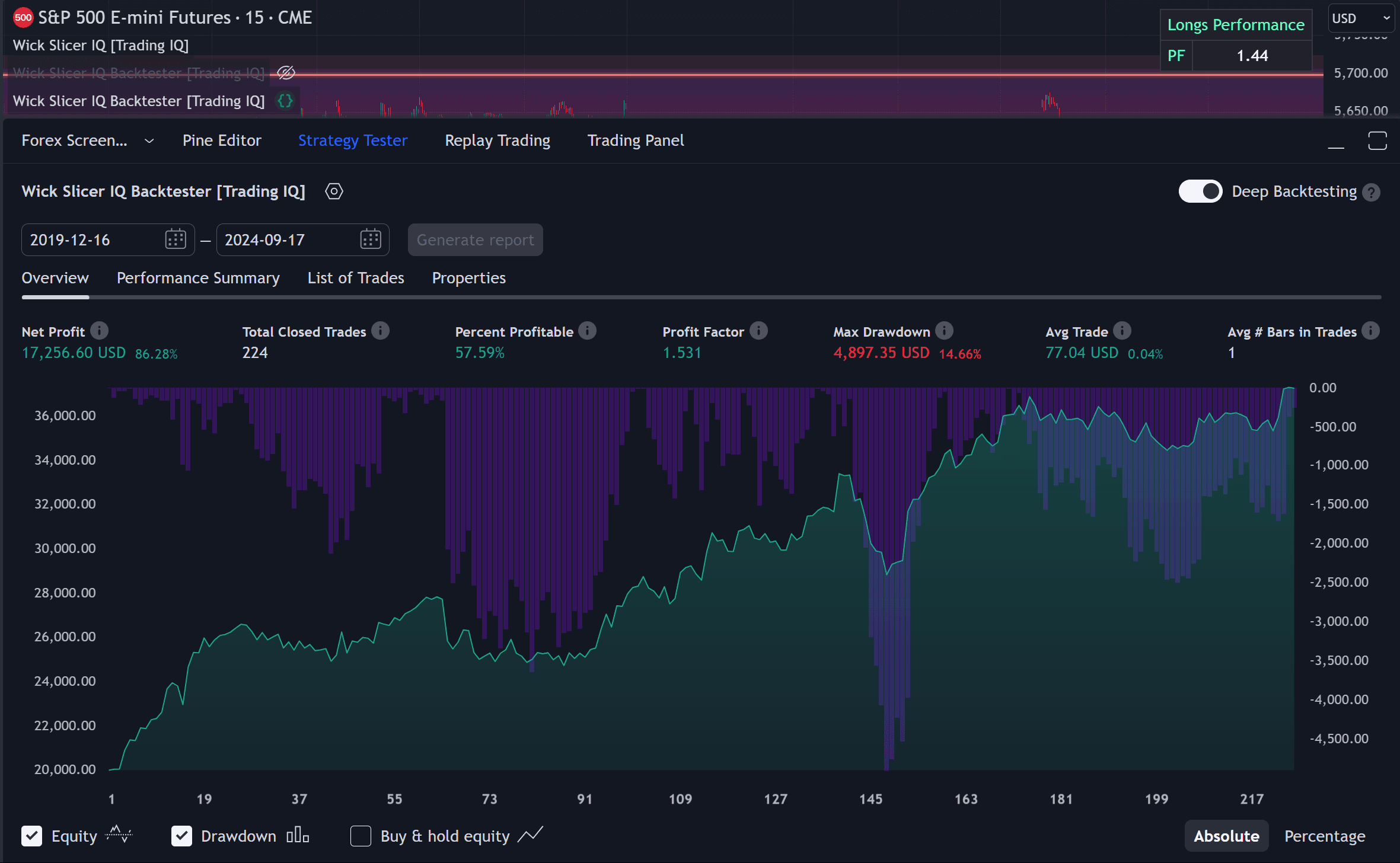
Task: Click Avg # Bars in Trades info icon
Action: point(1370,331)
